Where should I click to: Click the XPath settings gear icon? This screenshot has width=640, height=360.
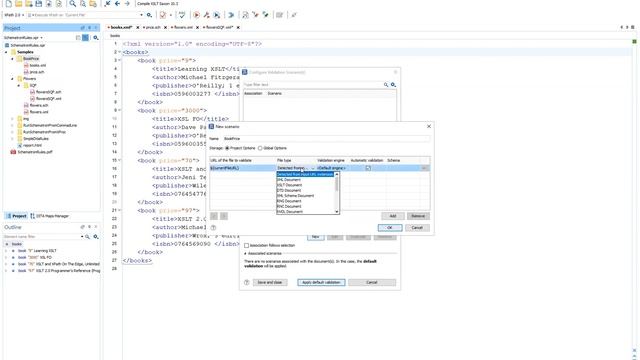149,15
